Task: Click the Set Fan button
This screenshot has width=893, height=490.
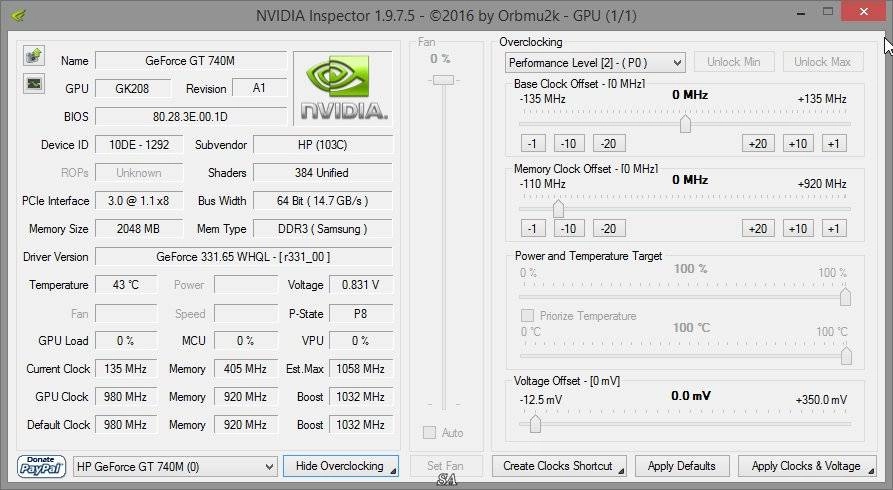Action: [x=445, y=466]
